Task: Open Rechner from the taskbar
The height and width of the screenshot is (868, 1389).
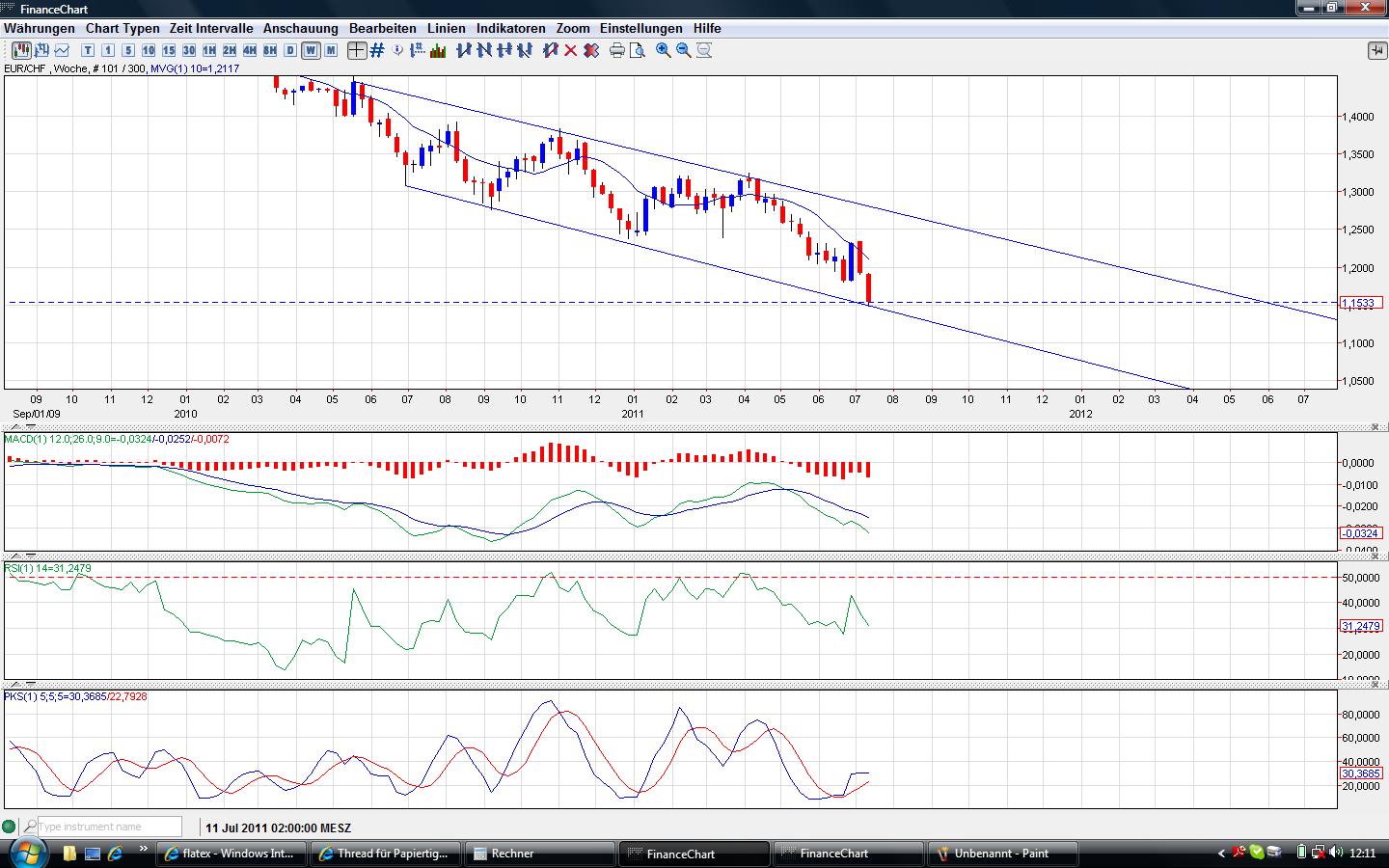Action: (538, 854)
